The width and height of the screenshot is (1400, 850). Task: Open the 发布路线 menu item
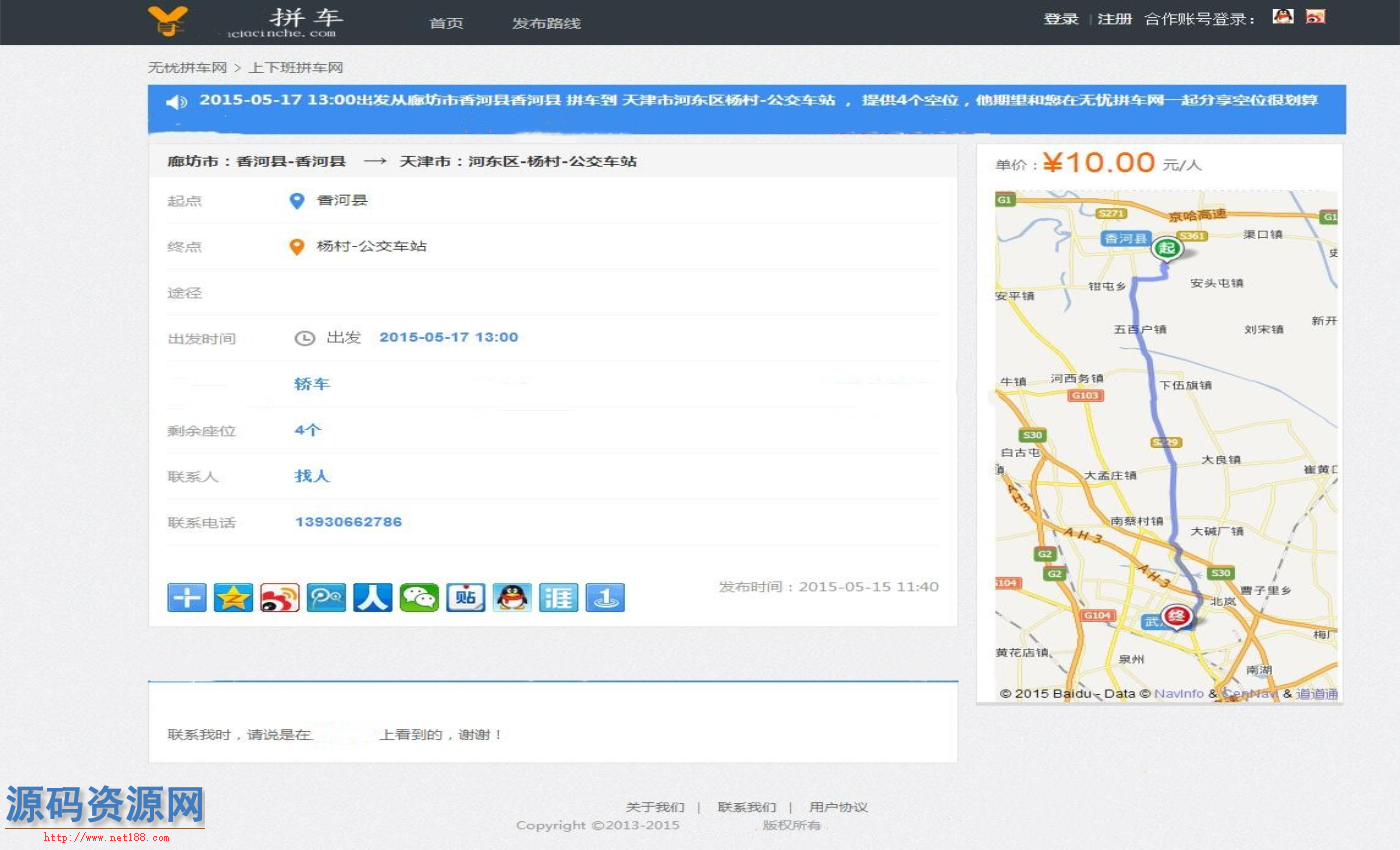(546, 23)
